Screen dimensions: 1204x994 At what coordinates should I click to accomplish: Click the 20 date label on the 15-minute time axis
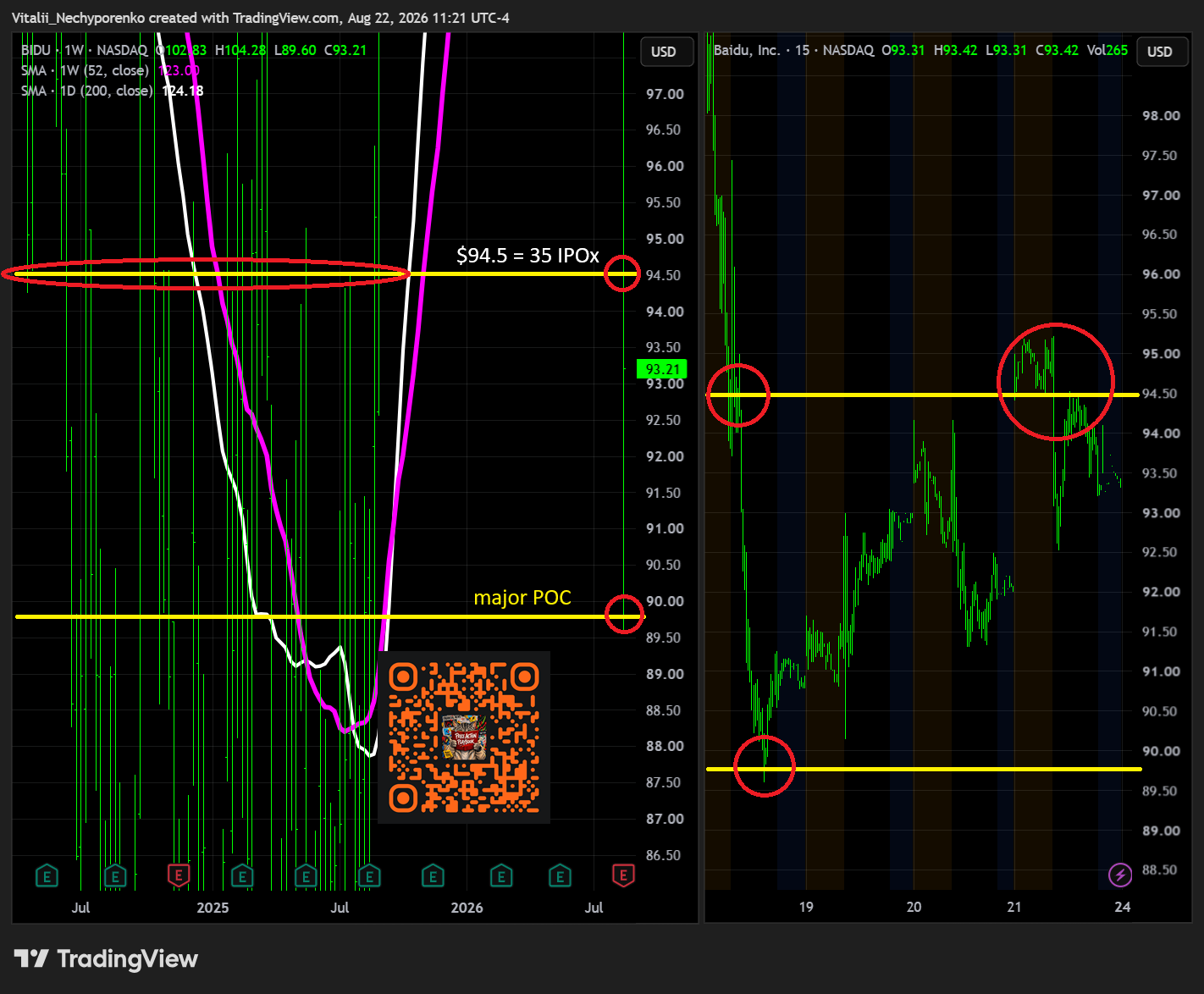(914, 907)
